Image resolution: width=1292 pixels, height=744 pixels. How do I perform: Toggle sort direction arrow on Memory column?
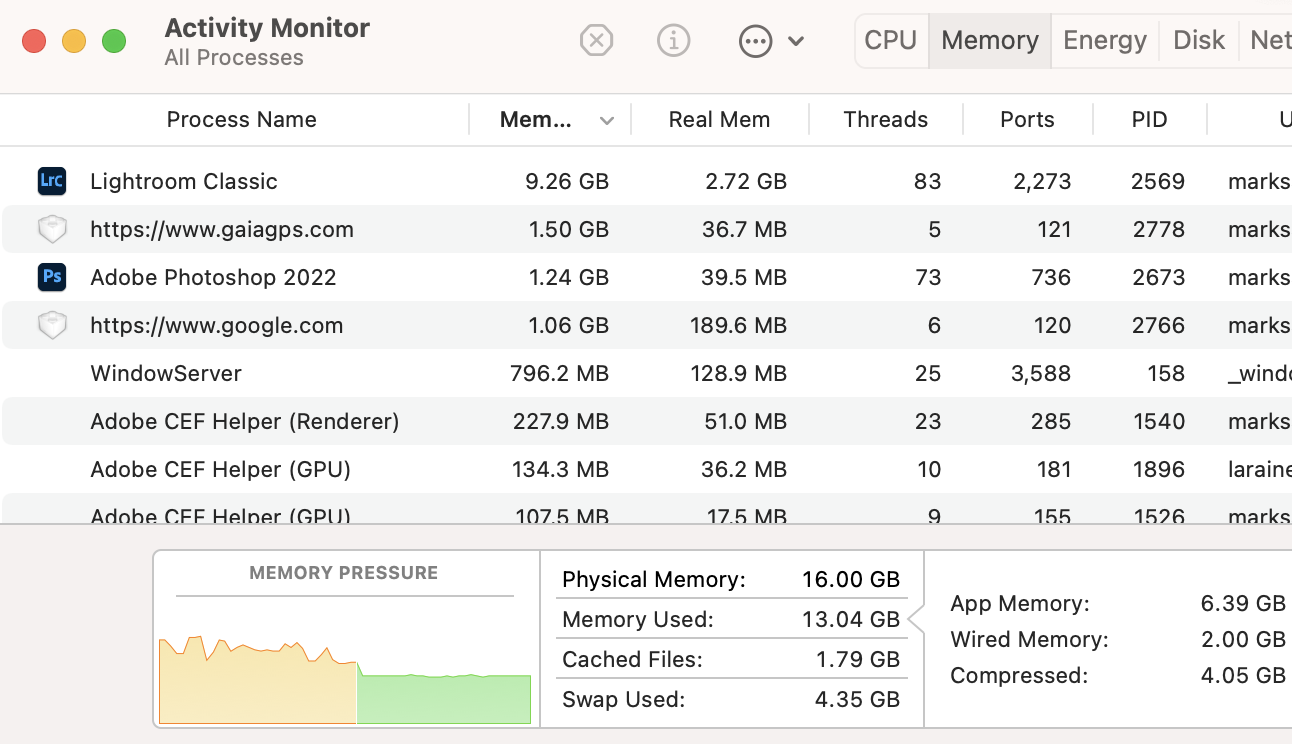607,121
